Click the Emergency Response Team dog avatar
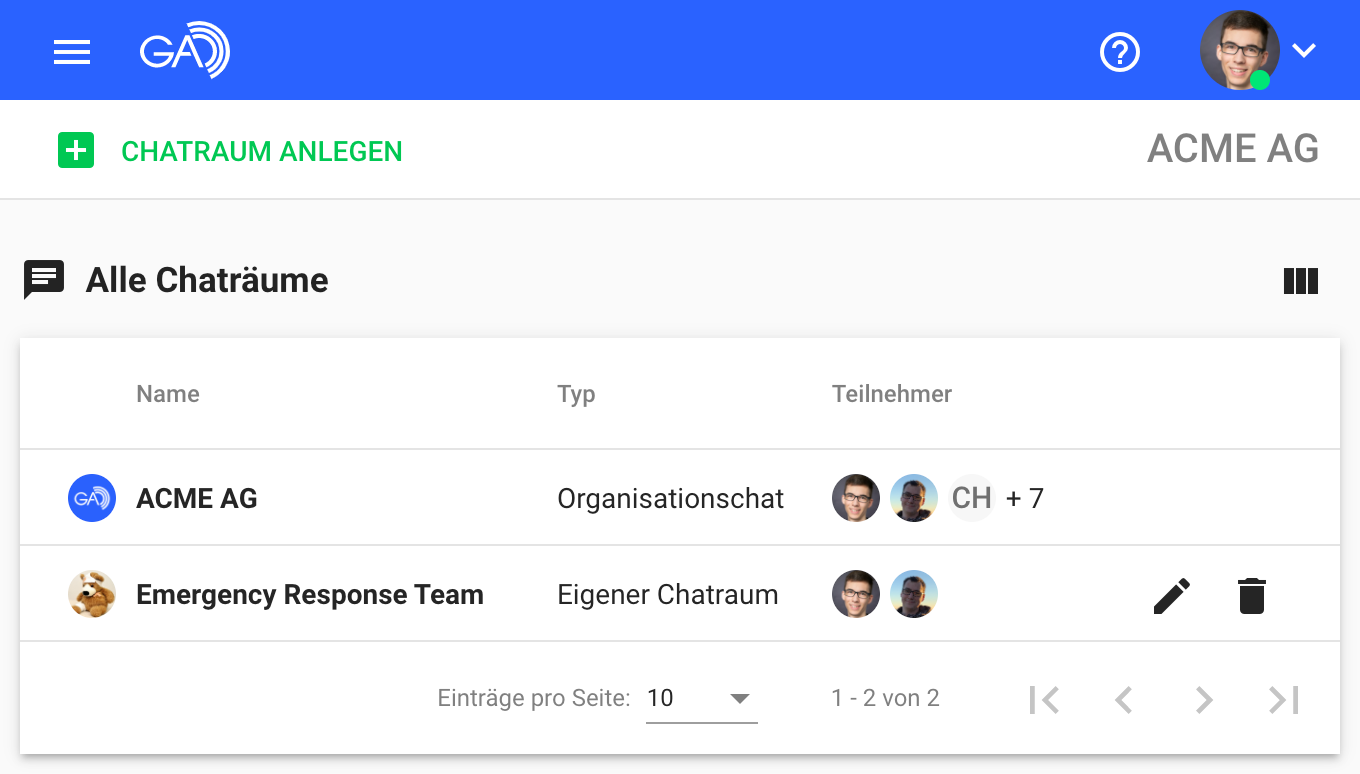This screenshot has width=1360, height=774. coord(91,593)
